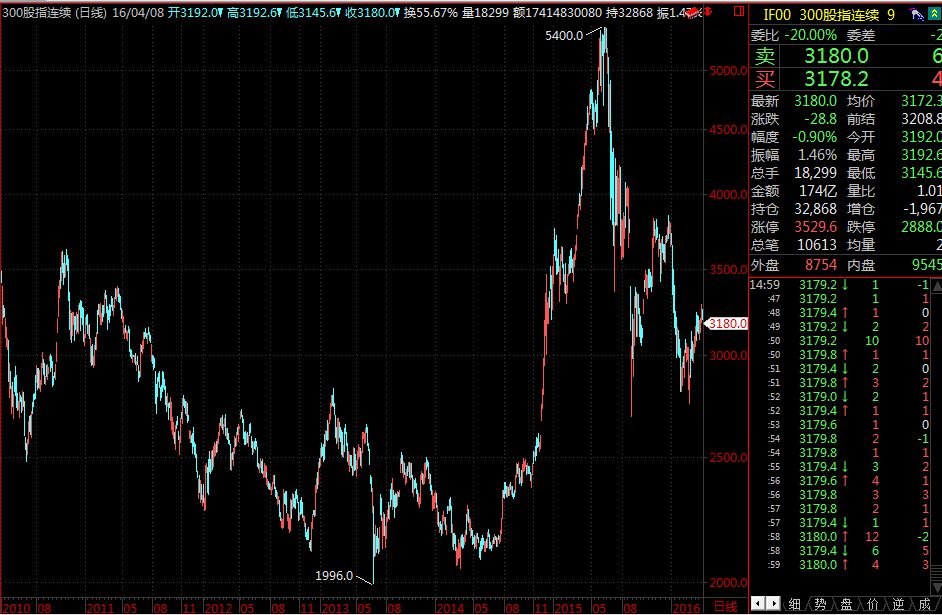942x615 pixels.
Task: Switch to the 价 tab
Action: [872, 604]
